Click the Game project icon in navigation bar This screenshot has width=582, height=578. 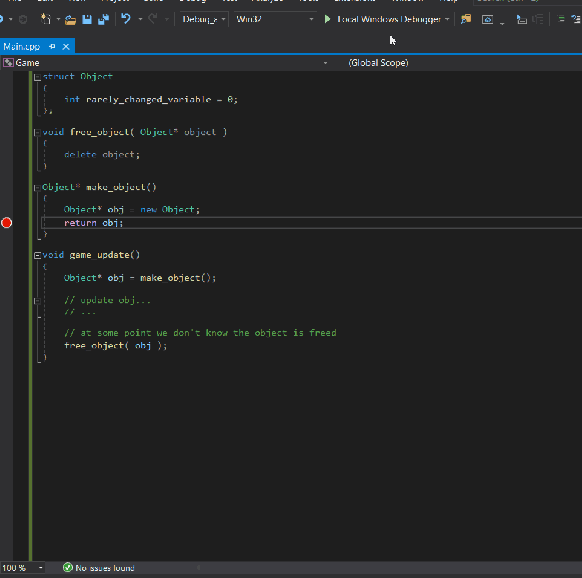8,63
